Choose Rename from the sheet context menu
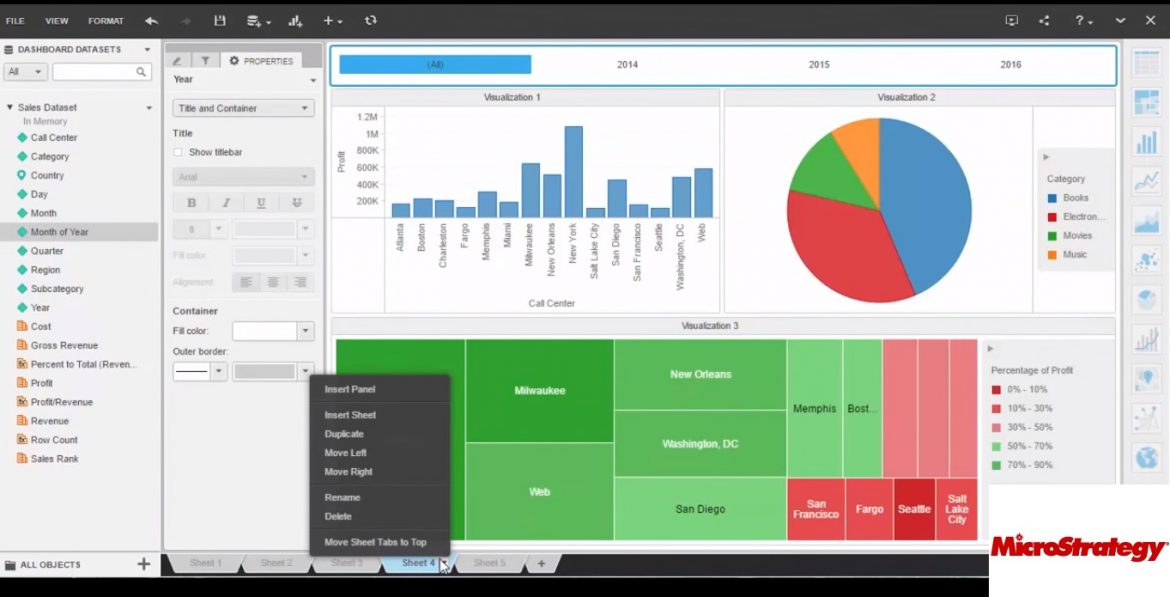 point(345,497)
